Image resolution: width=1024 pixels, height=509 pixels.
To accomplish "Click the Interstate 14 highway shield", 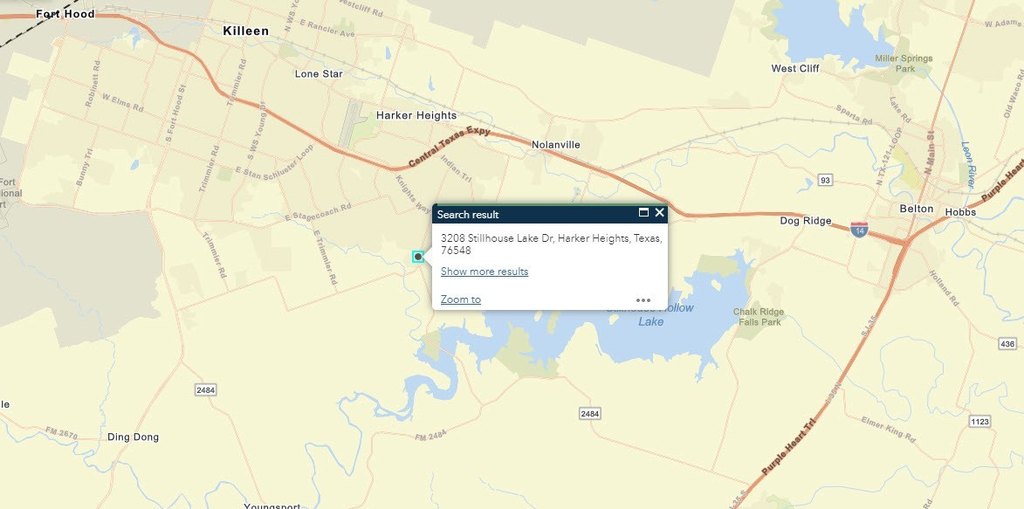I will click(x=859, y=229).
